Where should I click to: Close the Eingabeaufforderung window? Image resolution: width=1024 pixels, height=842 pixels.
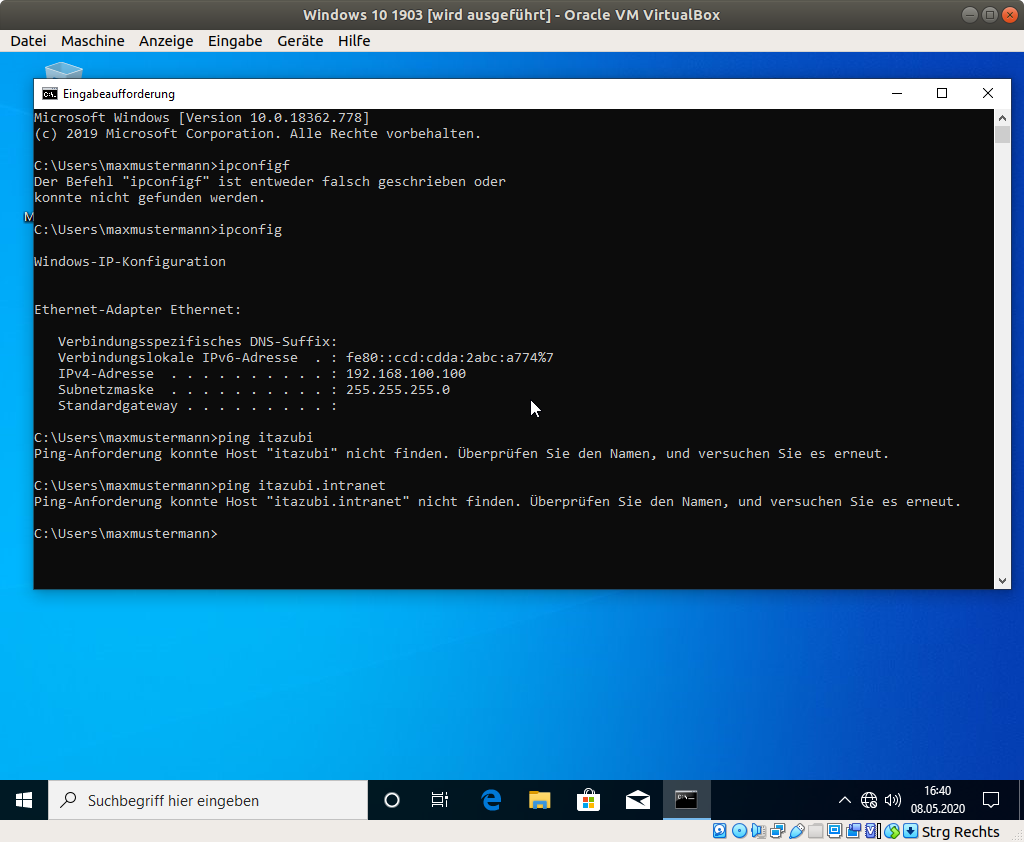pyautogui.click(x=987, y=93)
